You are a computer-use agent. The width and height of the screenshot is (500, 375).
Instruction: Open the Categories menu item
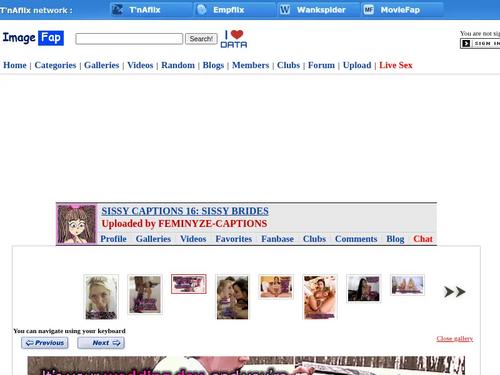[x=55, y=65]
